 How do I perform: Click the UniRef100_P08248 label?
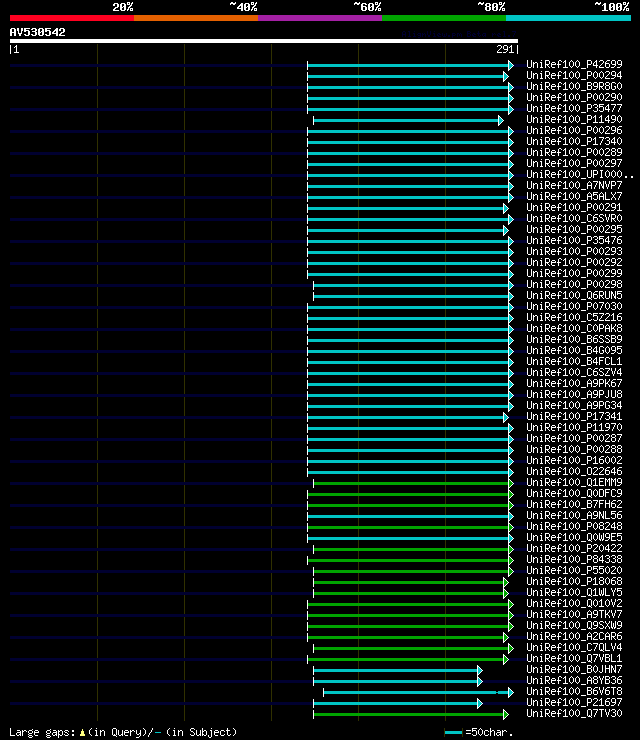(x=574, y=527)
